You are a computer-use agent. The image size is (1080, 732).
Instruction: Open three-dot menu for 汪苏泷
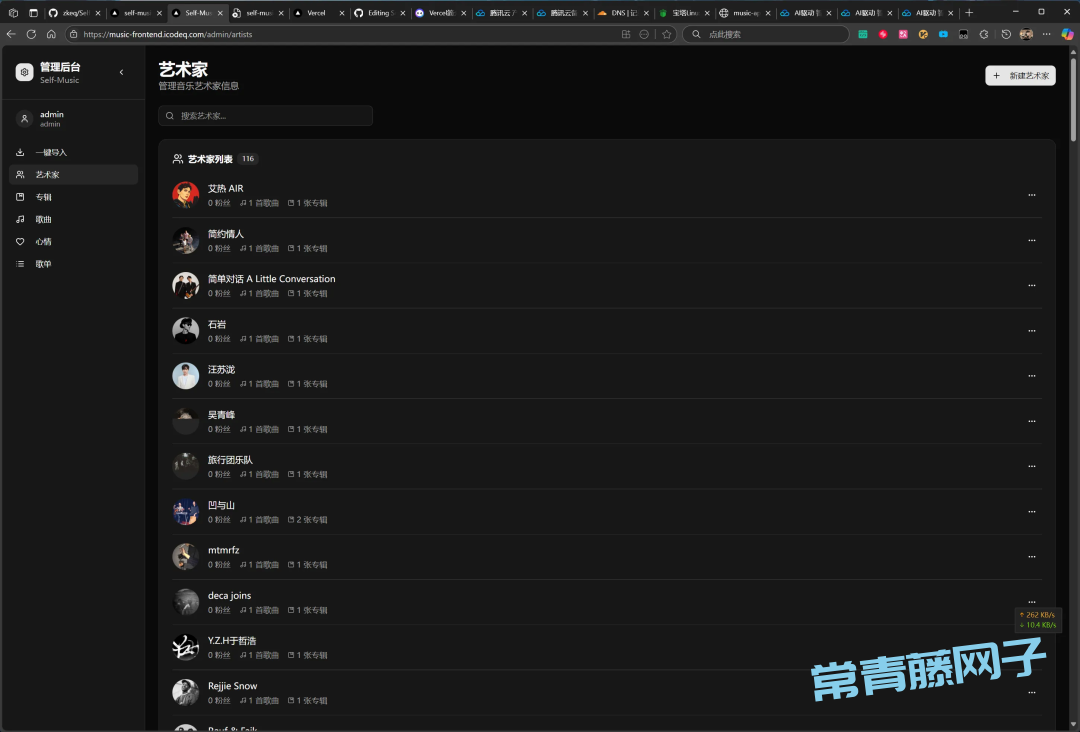click(x=1031, y=376)
